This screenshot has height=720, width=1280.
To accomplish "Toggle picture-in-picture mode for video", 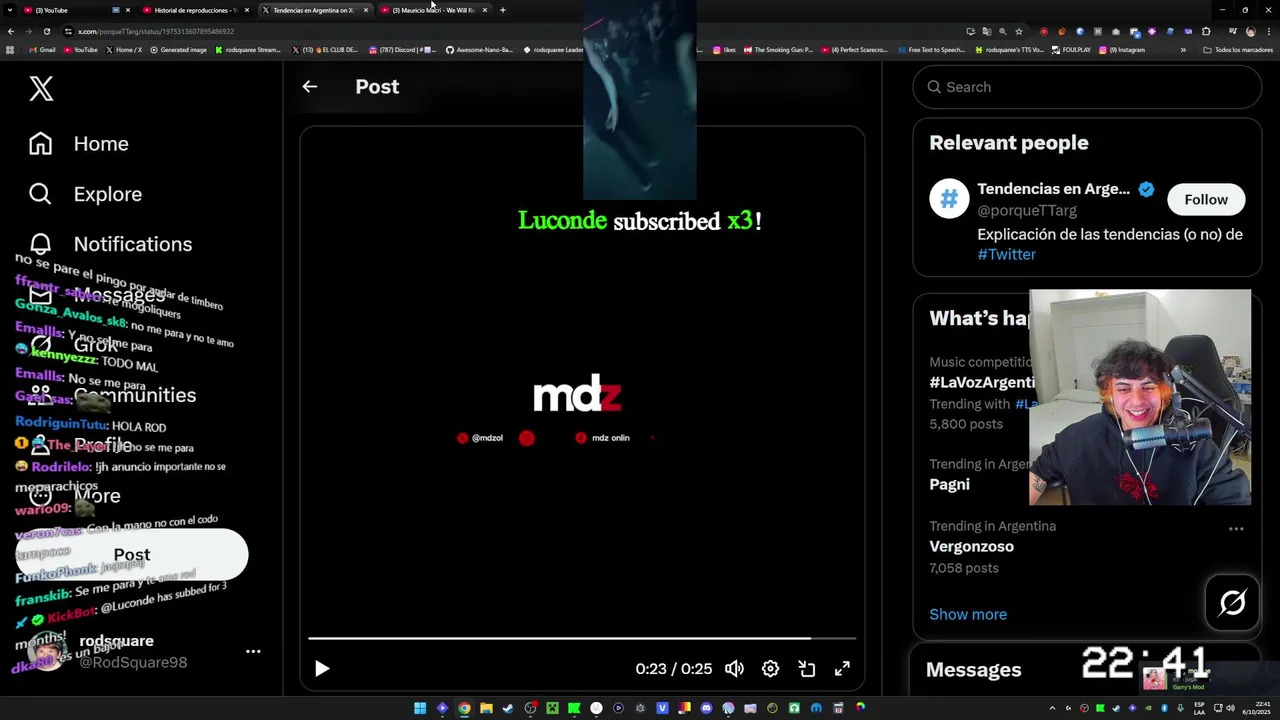I will [x=807, y=669].
